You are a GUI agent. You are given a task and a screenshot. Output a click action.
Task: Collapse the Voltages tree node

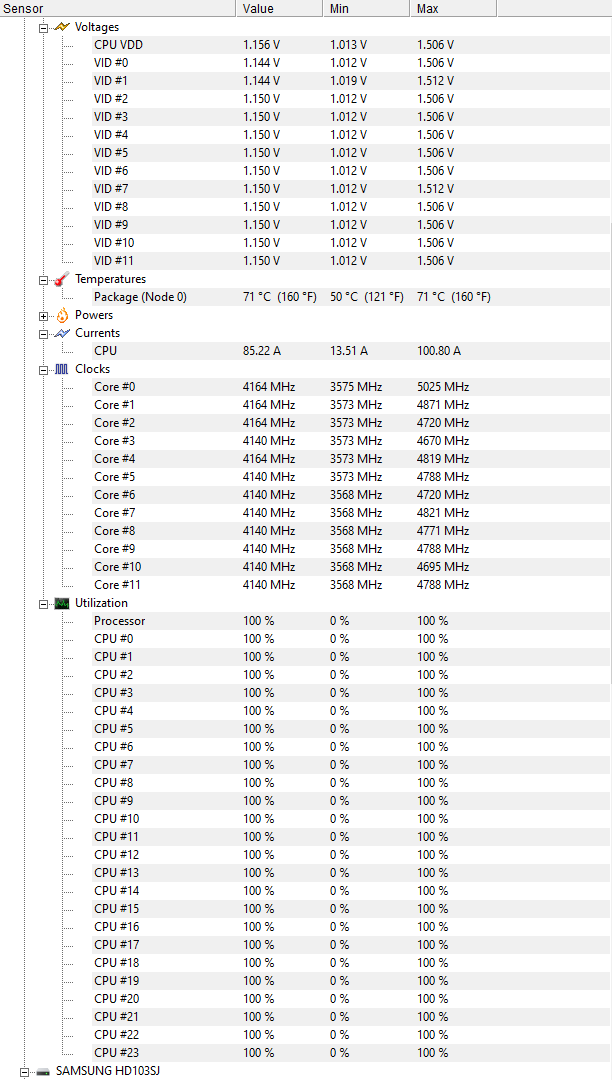44,27
